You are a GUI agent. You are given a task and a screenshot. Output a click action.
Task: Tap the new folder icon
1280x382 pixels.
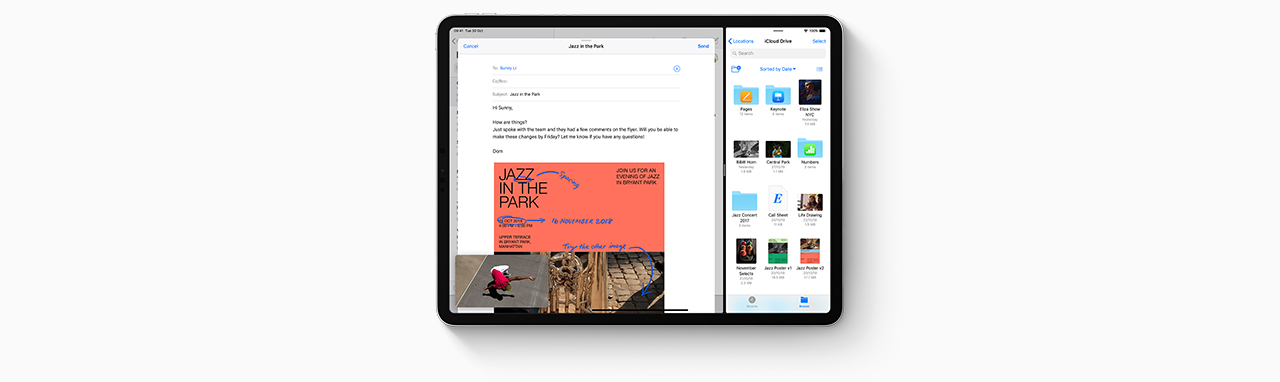coord(736,69)
